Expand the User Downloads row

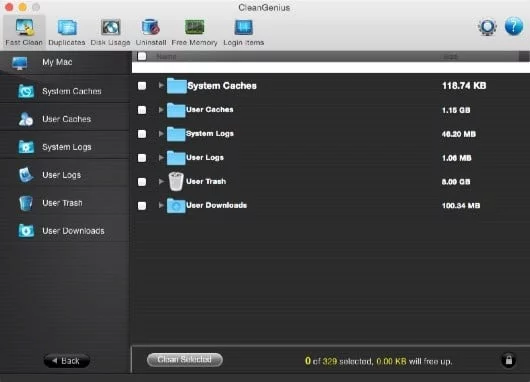(x=161, y=205)
